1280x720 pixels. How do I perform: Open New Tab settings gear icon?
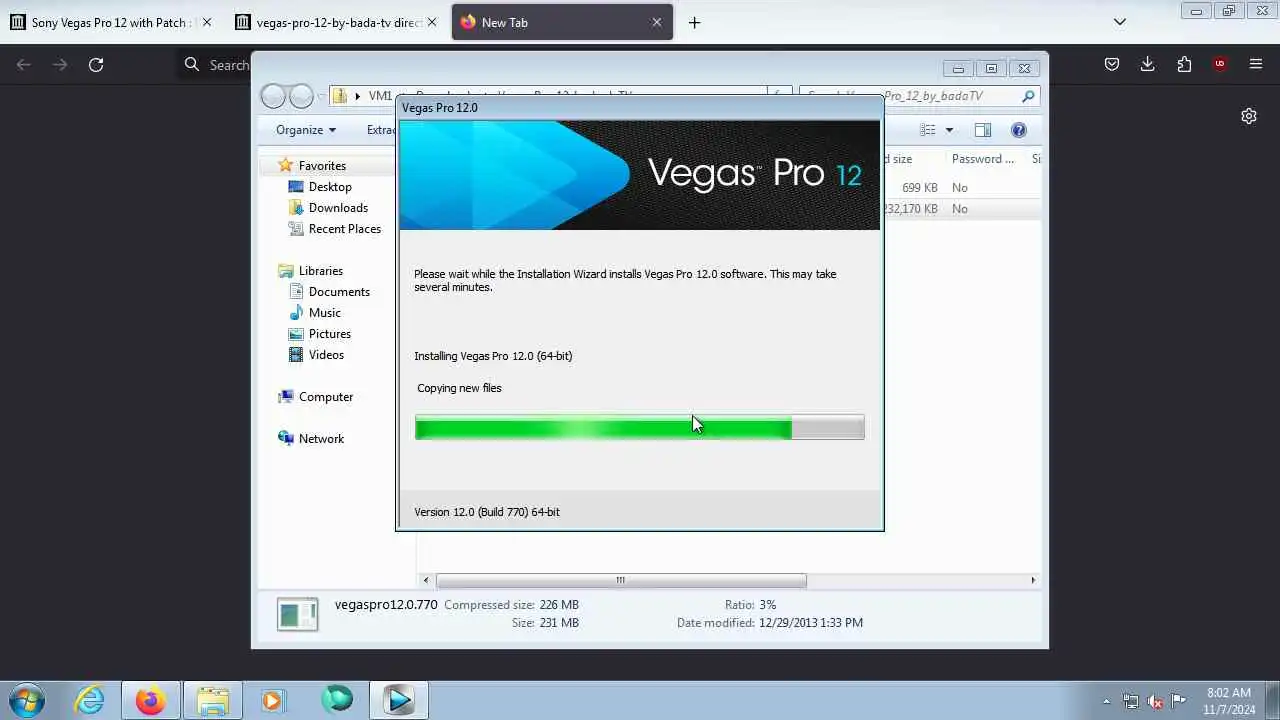coord(1249,116)
